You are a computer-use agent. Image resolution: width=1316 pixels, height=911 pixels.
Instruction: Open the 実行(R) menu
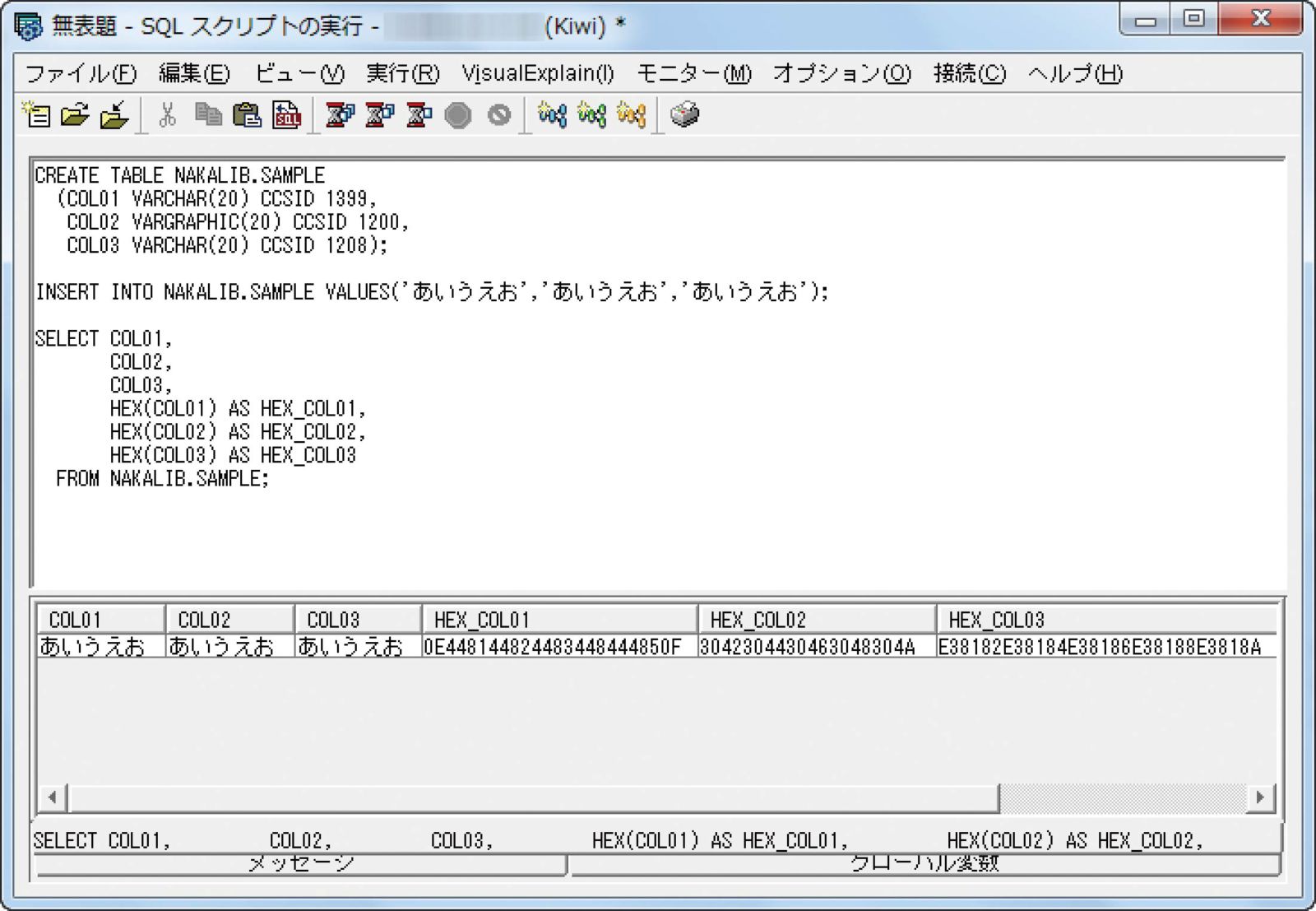click(x=403, y=74)
